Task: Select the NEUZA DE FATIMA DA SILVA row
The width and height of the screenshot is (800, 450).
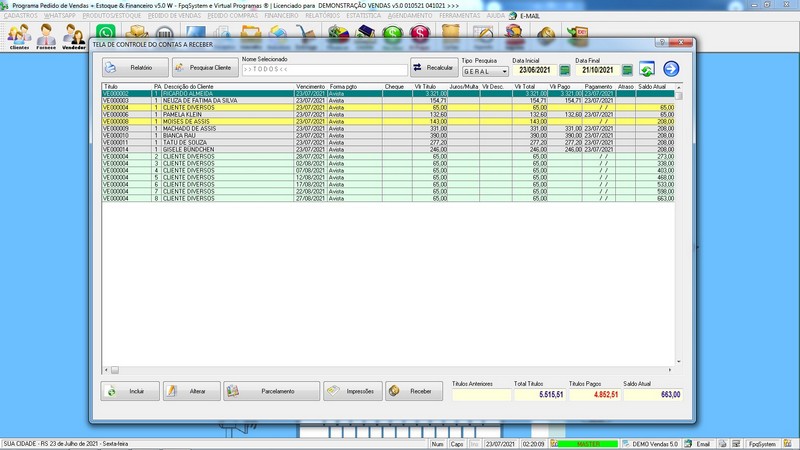Action: tap(388, 101)
